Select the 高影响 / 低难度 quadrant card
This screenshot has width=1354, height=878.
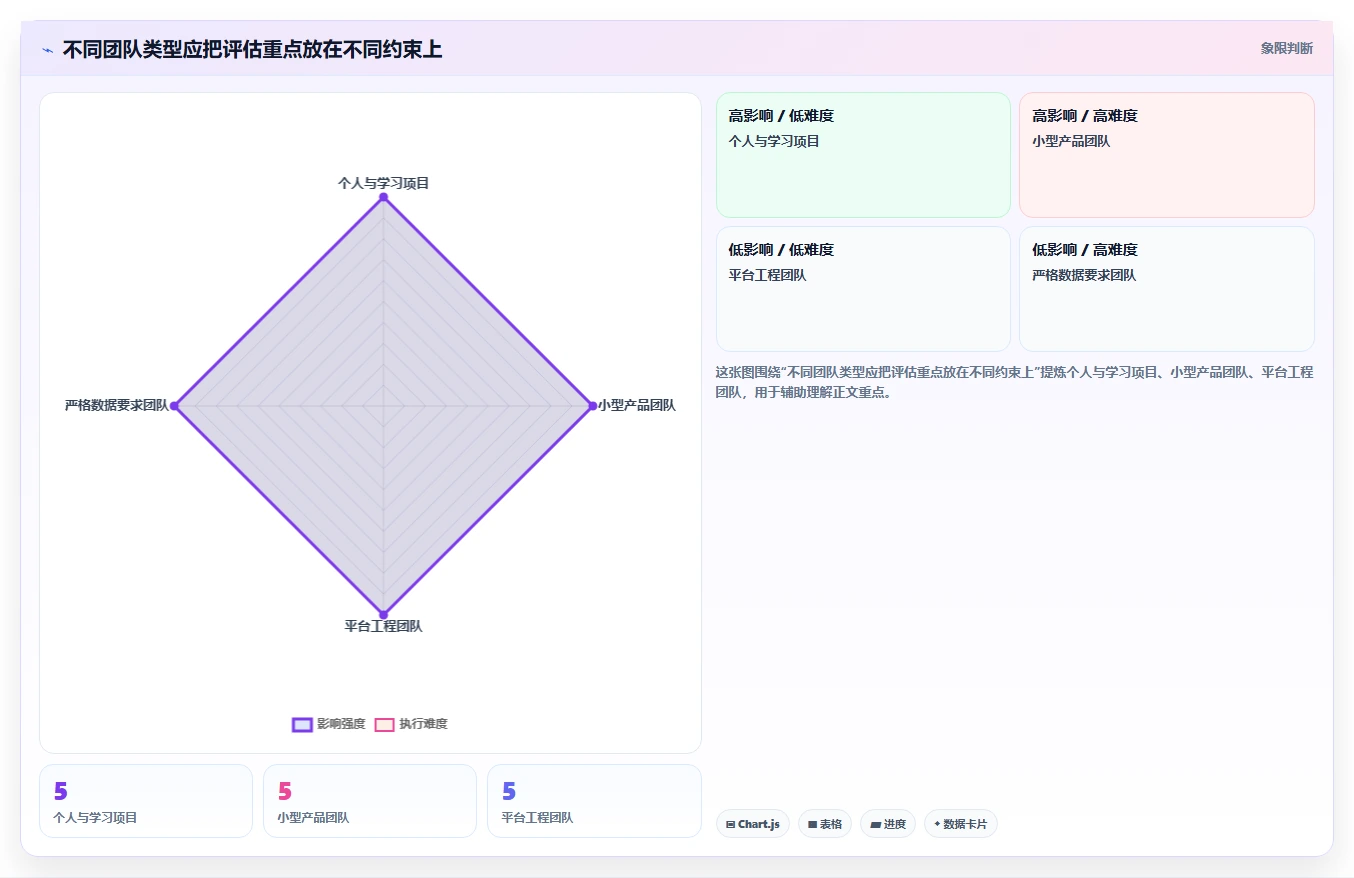point(863,155)
